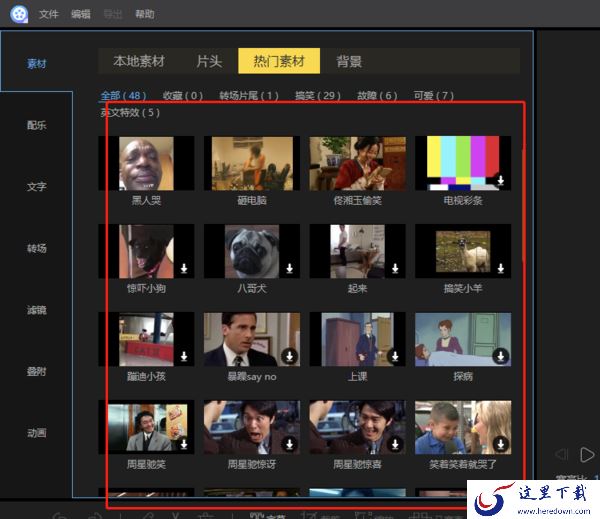Switch to the 本地素材 tab
This screenshot has height=519, width=600.
pyautogui.click(x=139, y=61)
